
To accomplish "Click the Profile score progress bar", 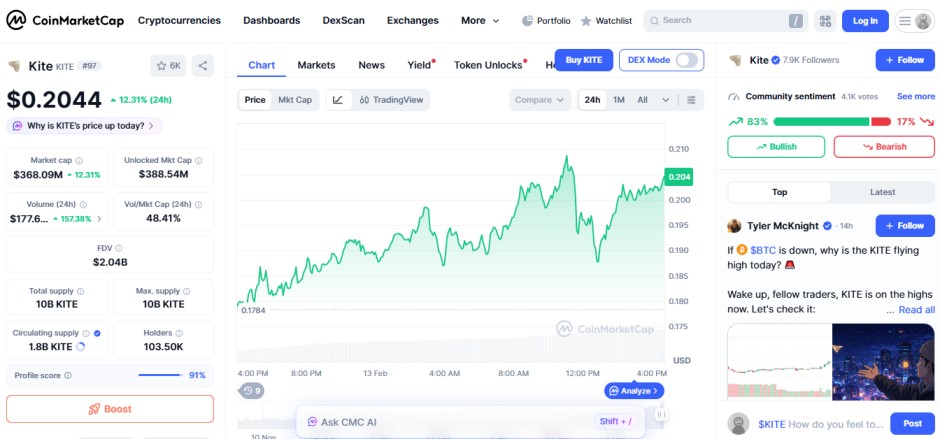I will point(160,375).
